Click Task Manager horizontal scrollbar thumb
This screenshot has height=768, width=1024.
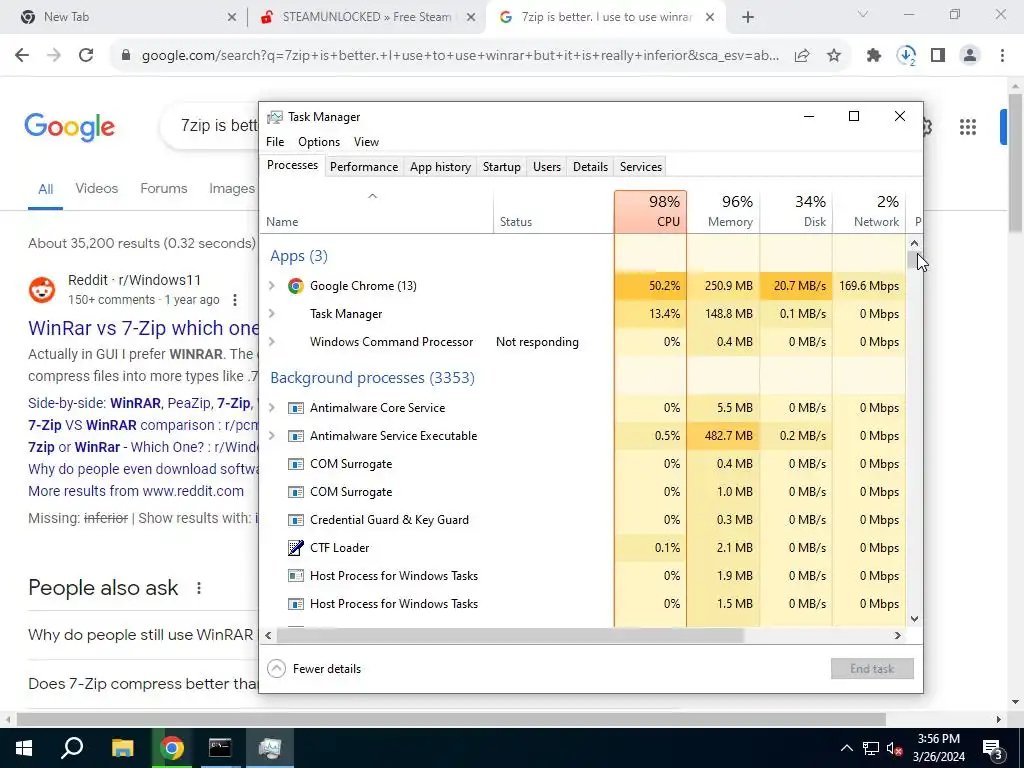[510, 635]
